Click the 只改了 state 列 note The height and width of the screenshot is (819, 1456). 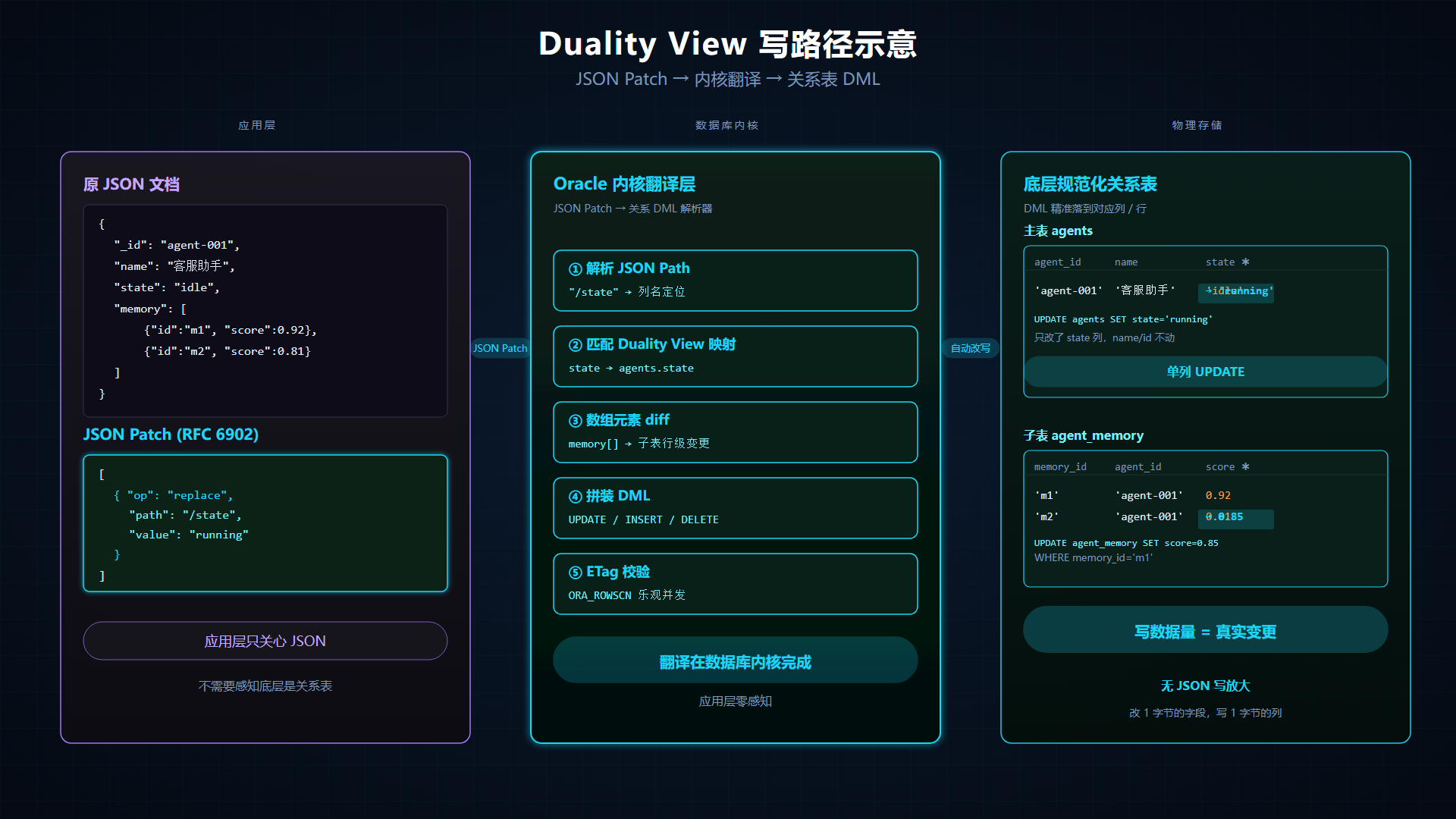click(x=1104, y=337)
